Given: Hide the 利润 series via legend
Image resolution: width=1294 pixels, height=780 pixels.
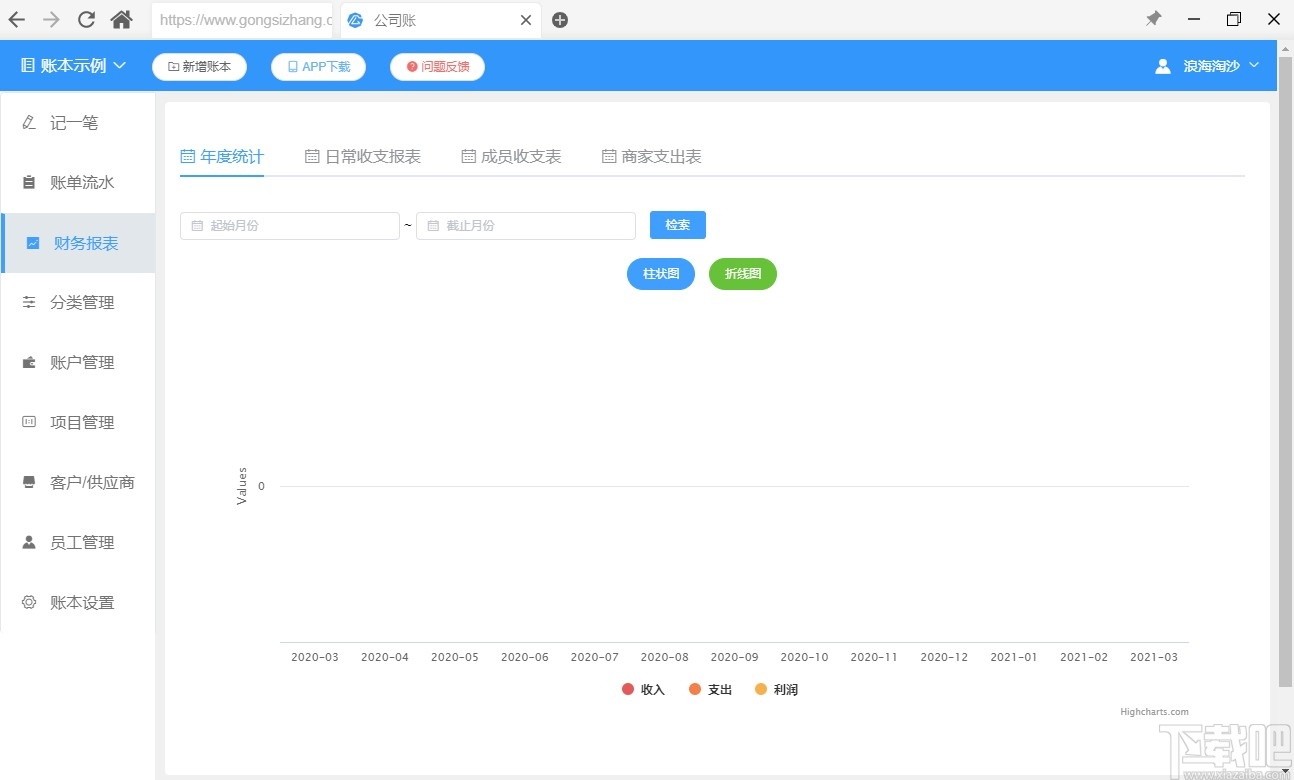Looking at the screenshot, I should tap(776, 689).
